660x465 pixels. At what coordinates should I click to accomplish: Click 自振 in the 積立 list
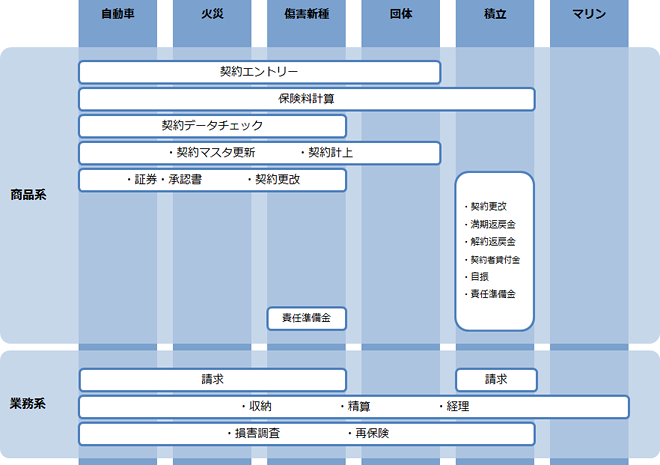479,276
